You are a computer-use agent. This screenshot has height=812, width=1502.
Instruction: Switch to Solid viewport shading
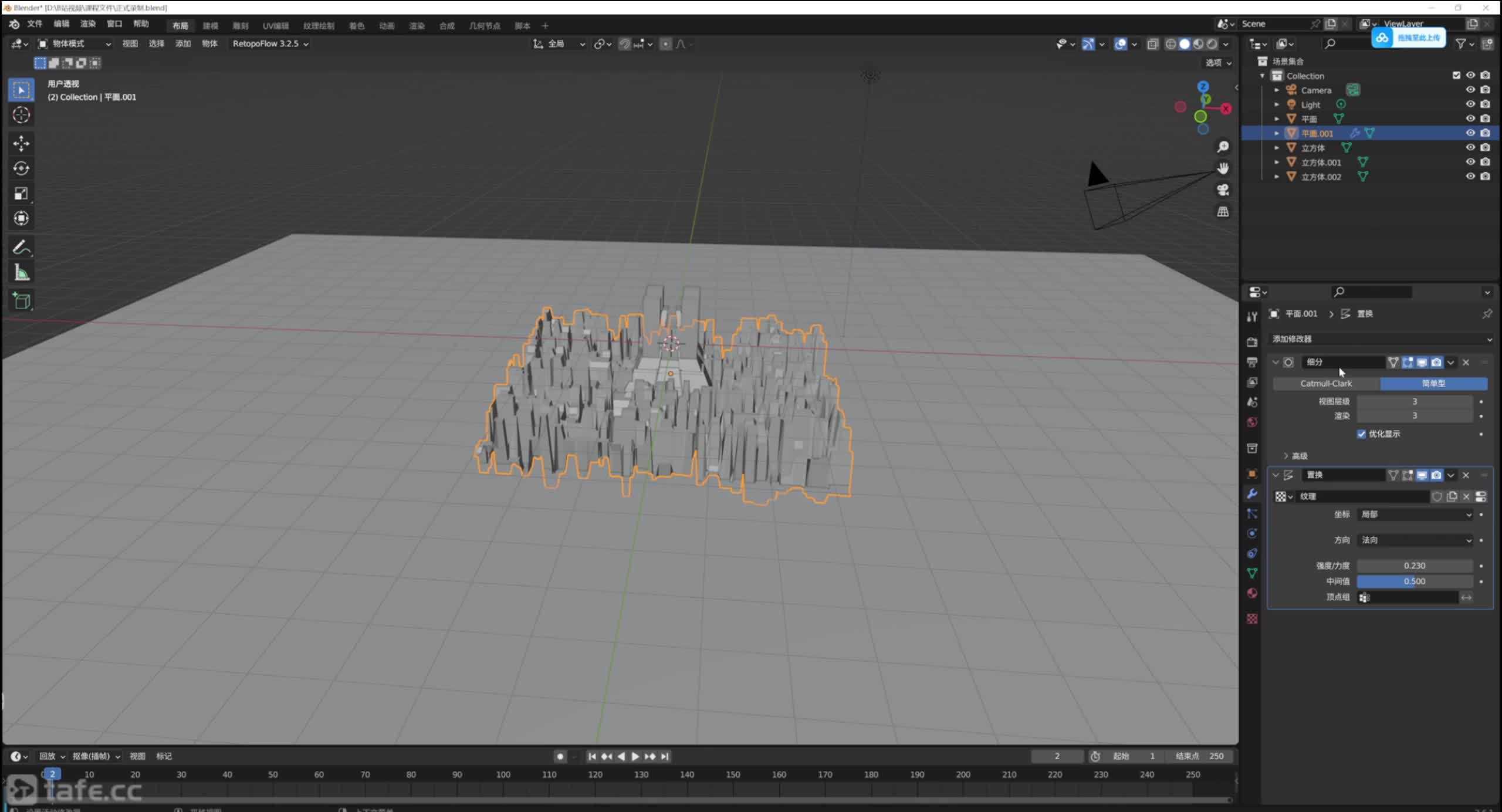pos(1185,44)
